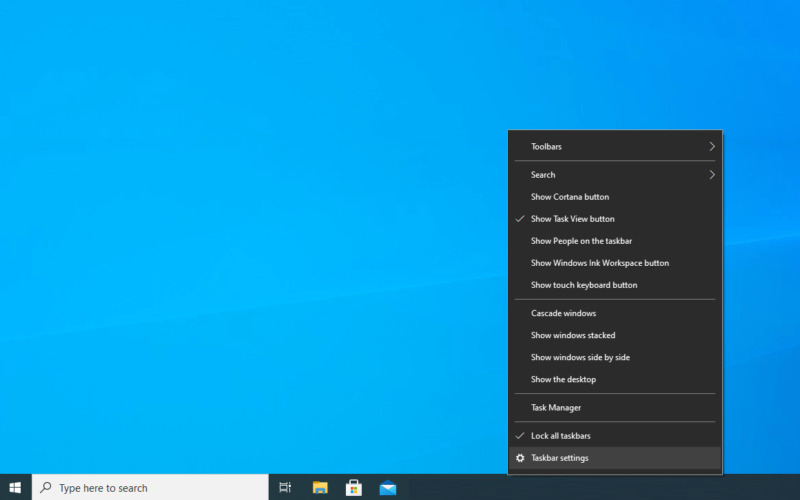
Task: Open Task Manager from context menu
Action: (x=615, y=408)
